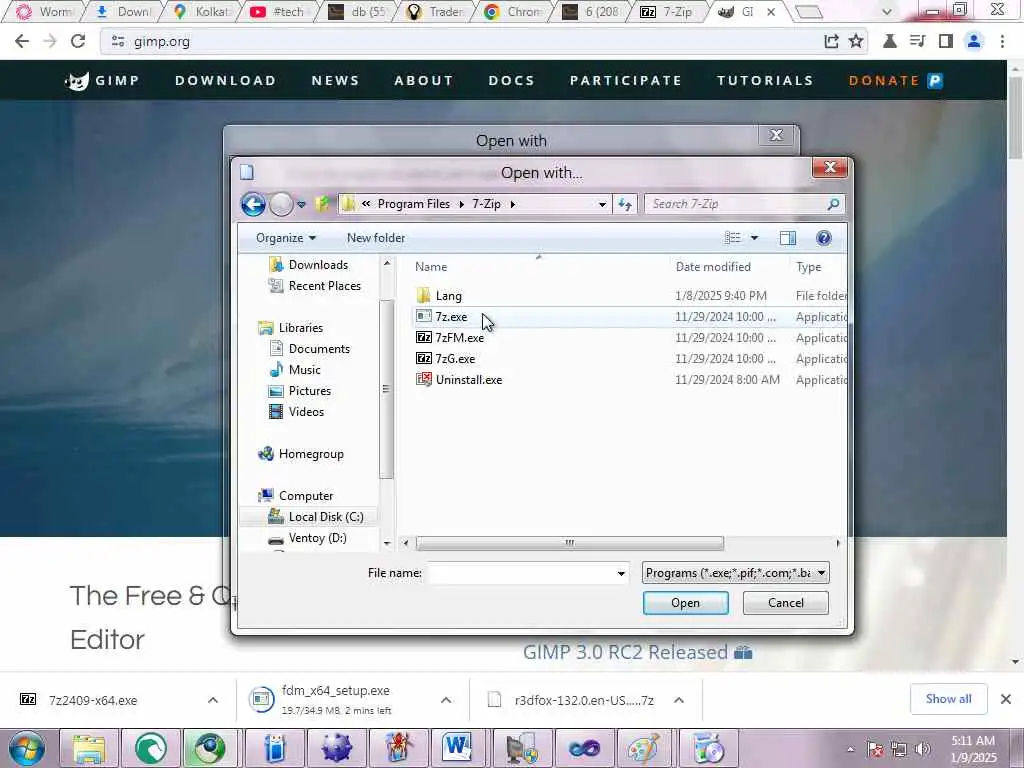This screenshot has width=1024, height=768.
Task: Select Recent Places in navigation pane
Action: (x=315, y=285)
